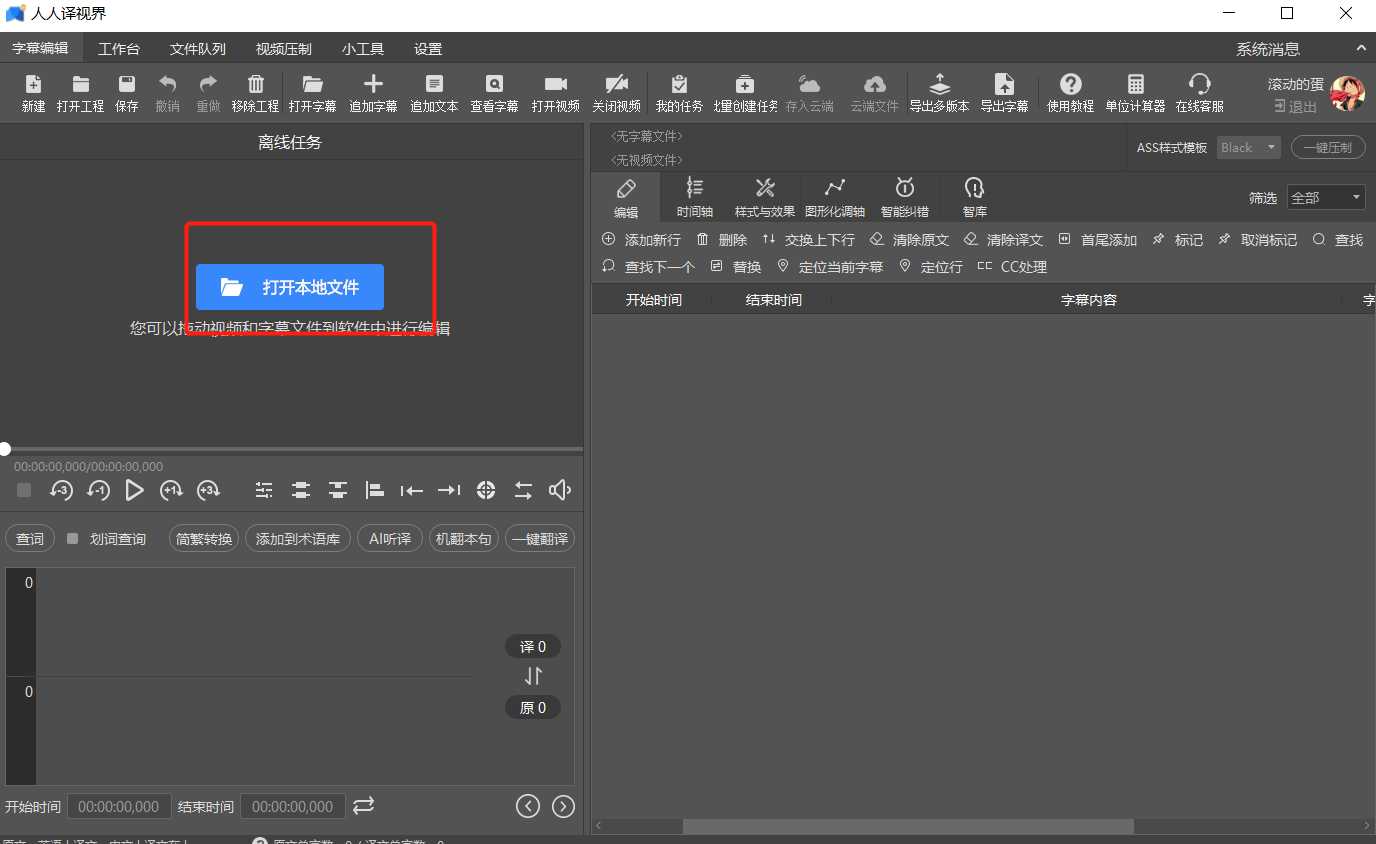Open the ASS样式模板 Black dropdown

coord(1249,147)
